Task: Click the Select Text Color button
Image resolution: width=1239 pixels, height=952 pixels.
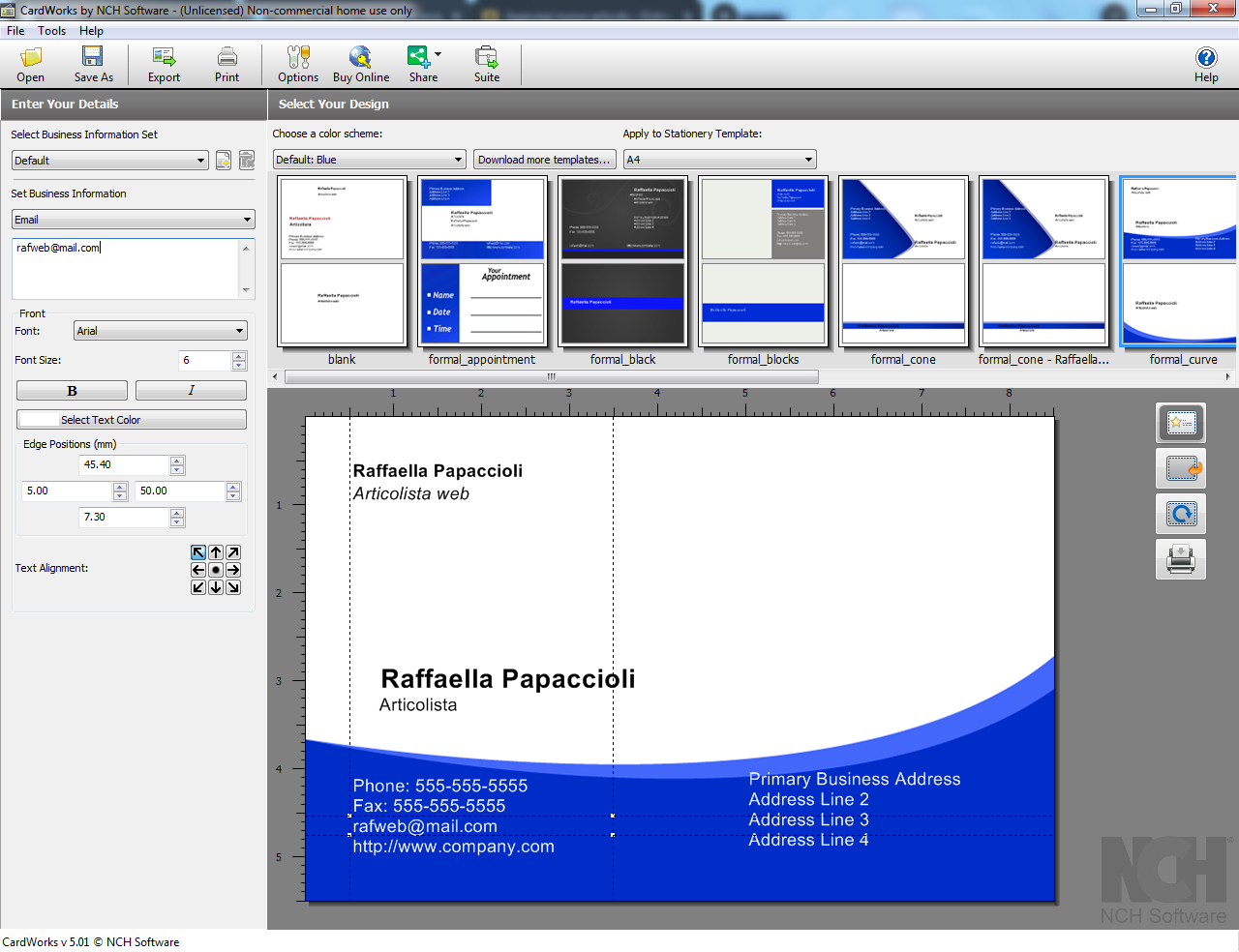Action: 132,420
